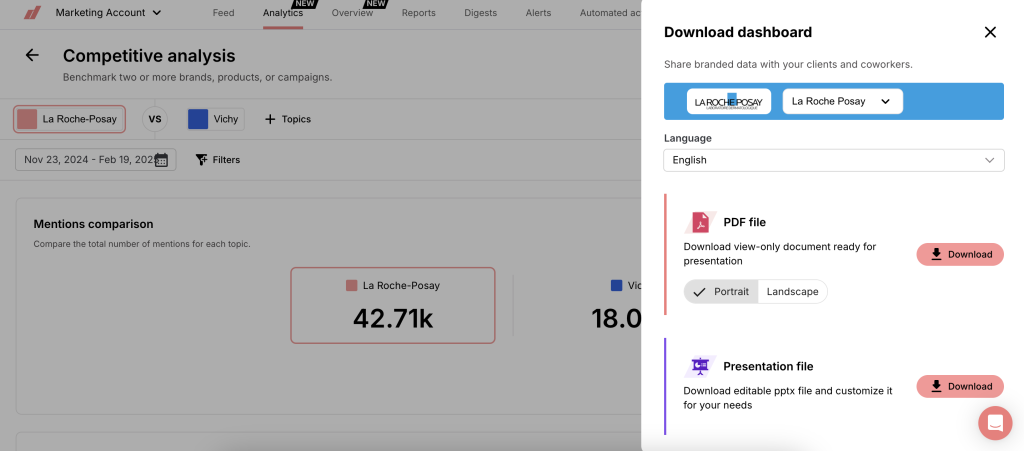The height and width of the screenshot is (451, 1024).
Task: Select the Vichy topic chip
Action: click(216, 119)
